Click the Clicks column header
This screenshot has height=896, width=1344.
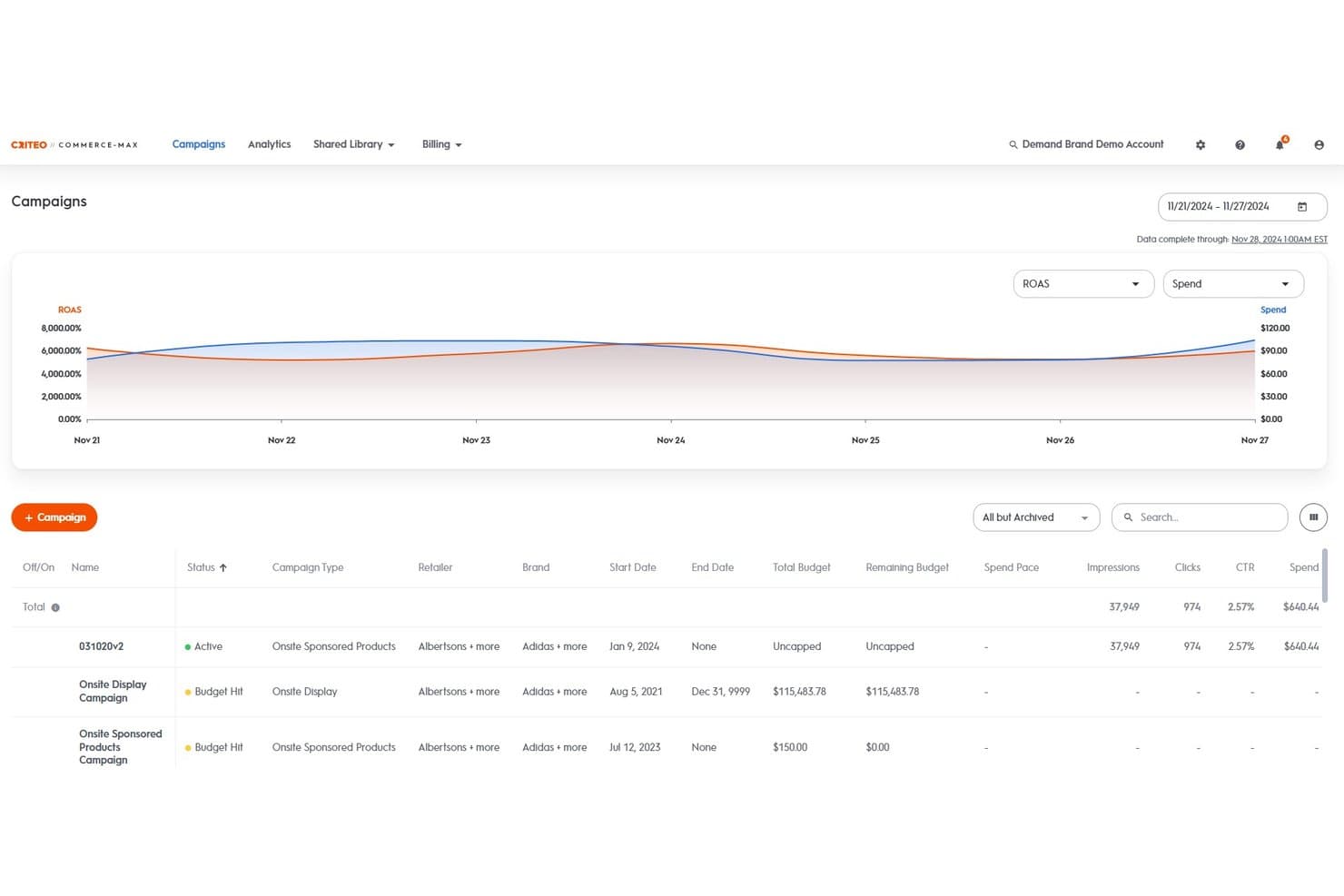1188,567
